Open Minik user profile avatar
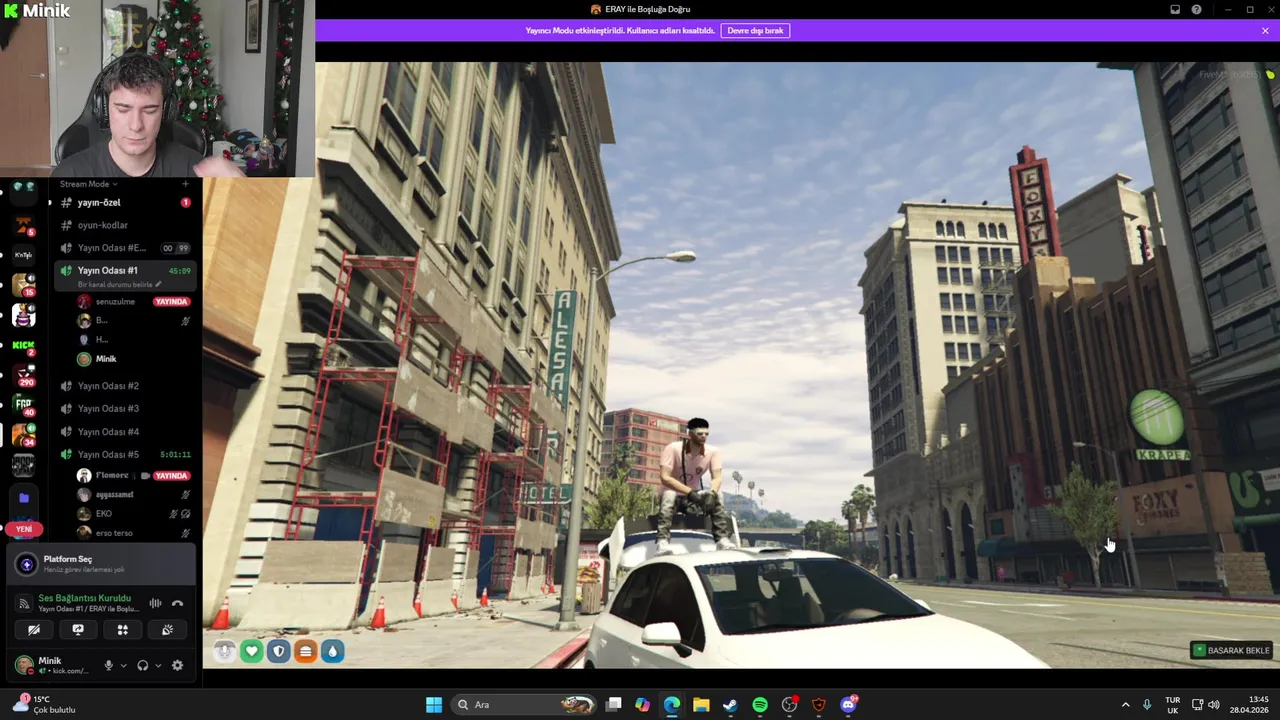The width and height of the screenshot is (1280, 720). click(x=24, y=665)
